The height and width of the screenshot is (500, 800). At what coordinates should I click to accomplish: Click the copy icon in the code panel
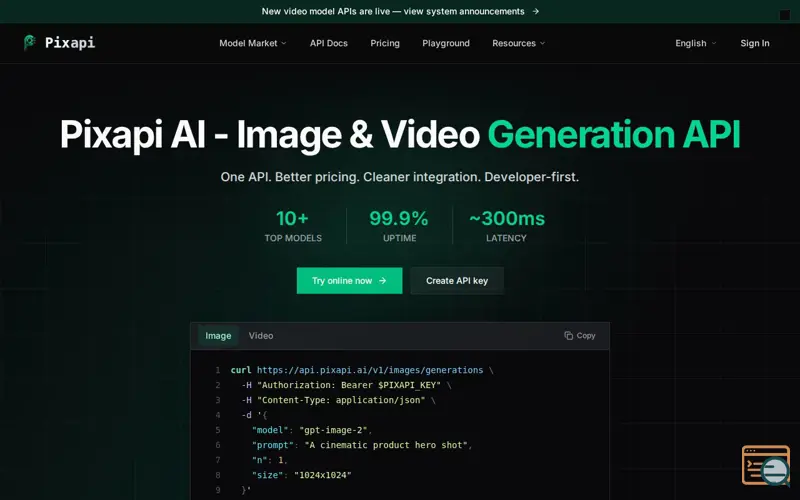568,335
